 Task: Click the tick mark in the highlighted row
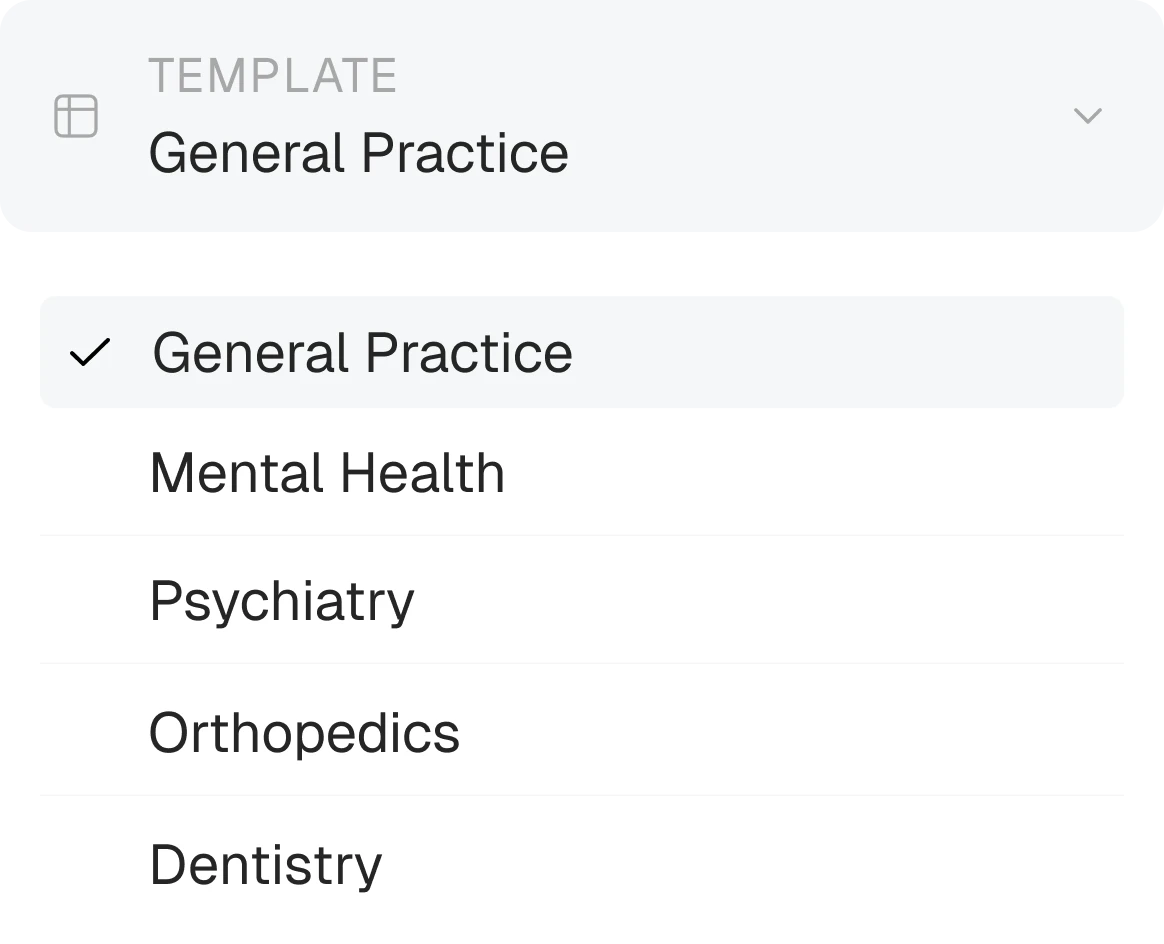[90, 353]
